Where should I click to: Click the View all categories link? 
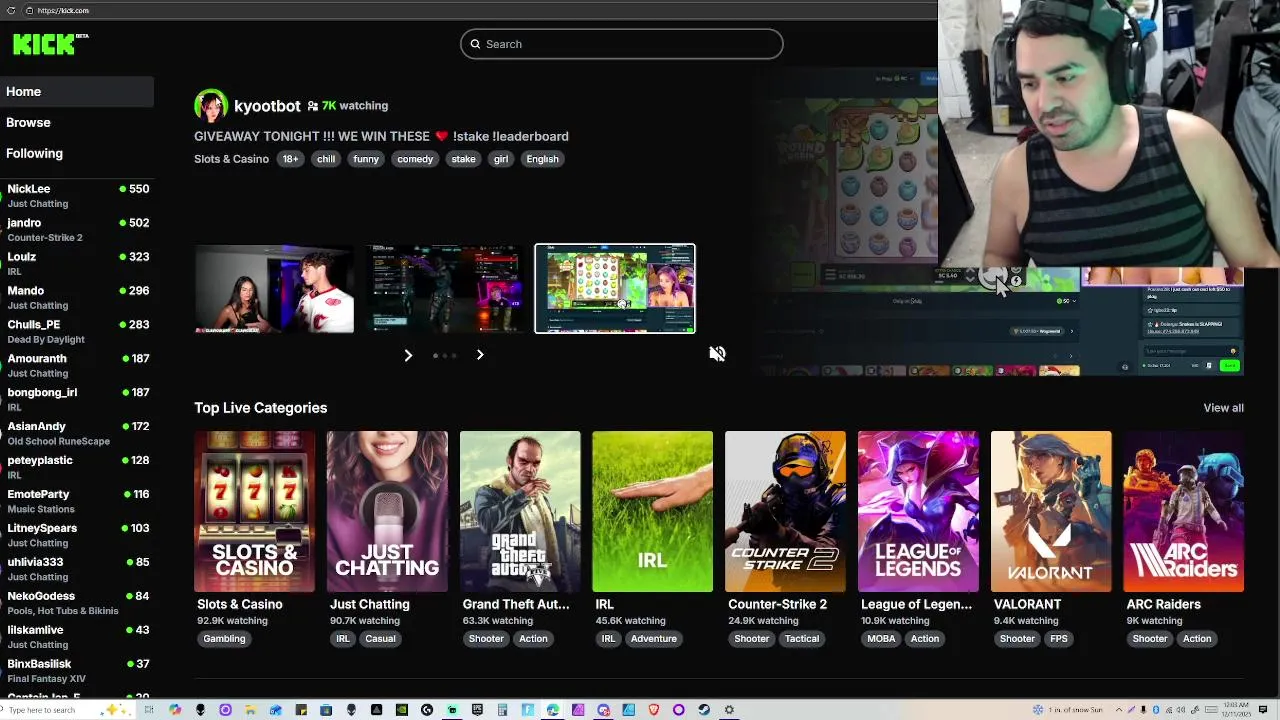[x=1223, y=407]
